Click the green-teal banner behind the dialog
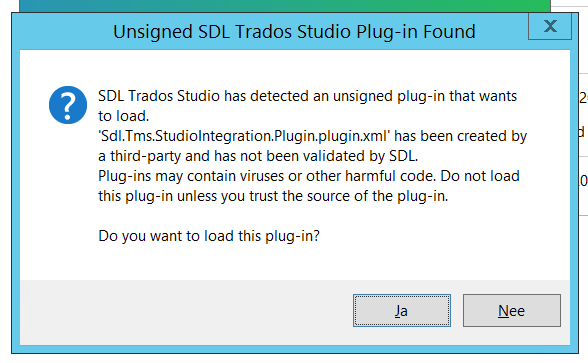The height and width of the screenshot is (363, 588). 285,6
